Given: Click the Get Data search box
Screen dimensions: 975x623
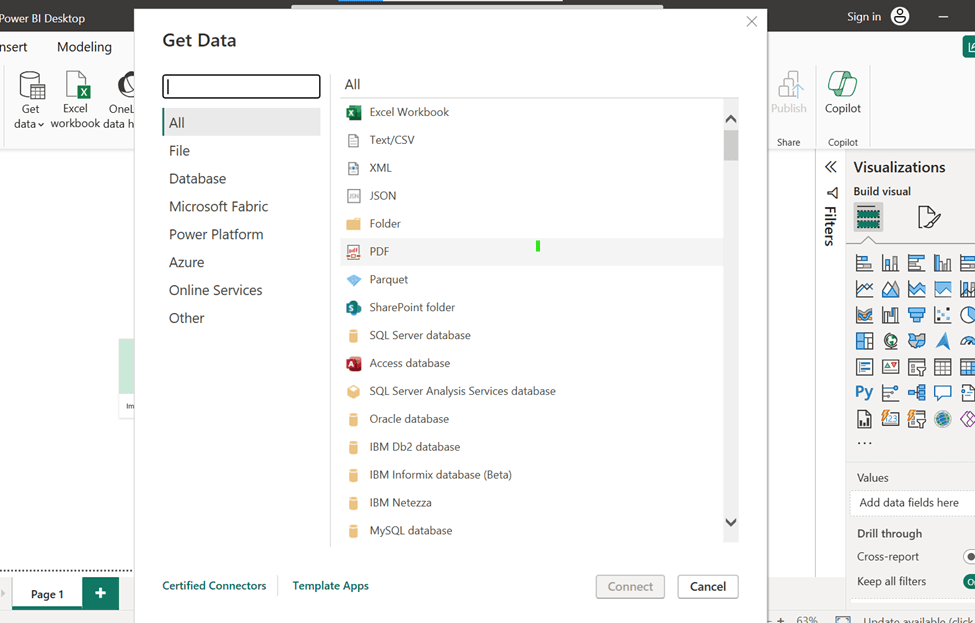Looking at the screenshot, I should 241,86.
